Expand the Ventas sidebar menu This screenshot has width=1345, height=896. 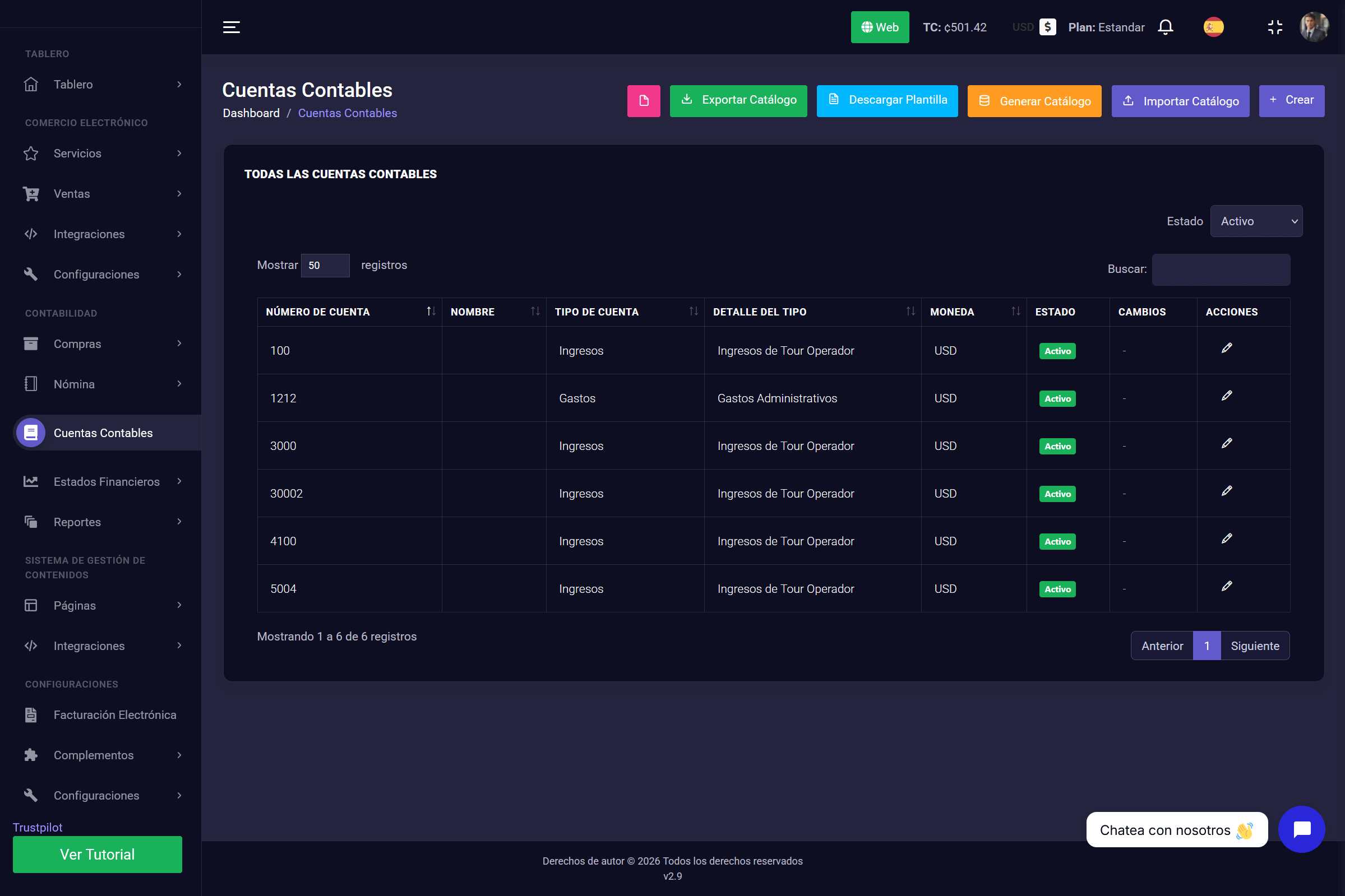(x=103, y=194)
